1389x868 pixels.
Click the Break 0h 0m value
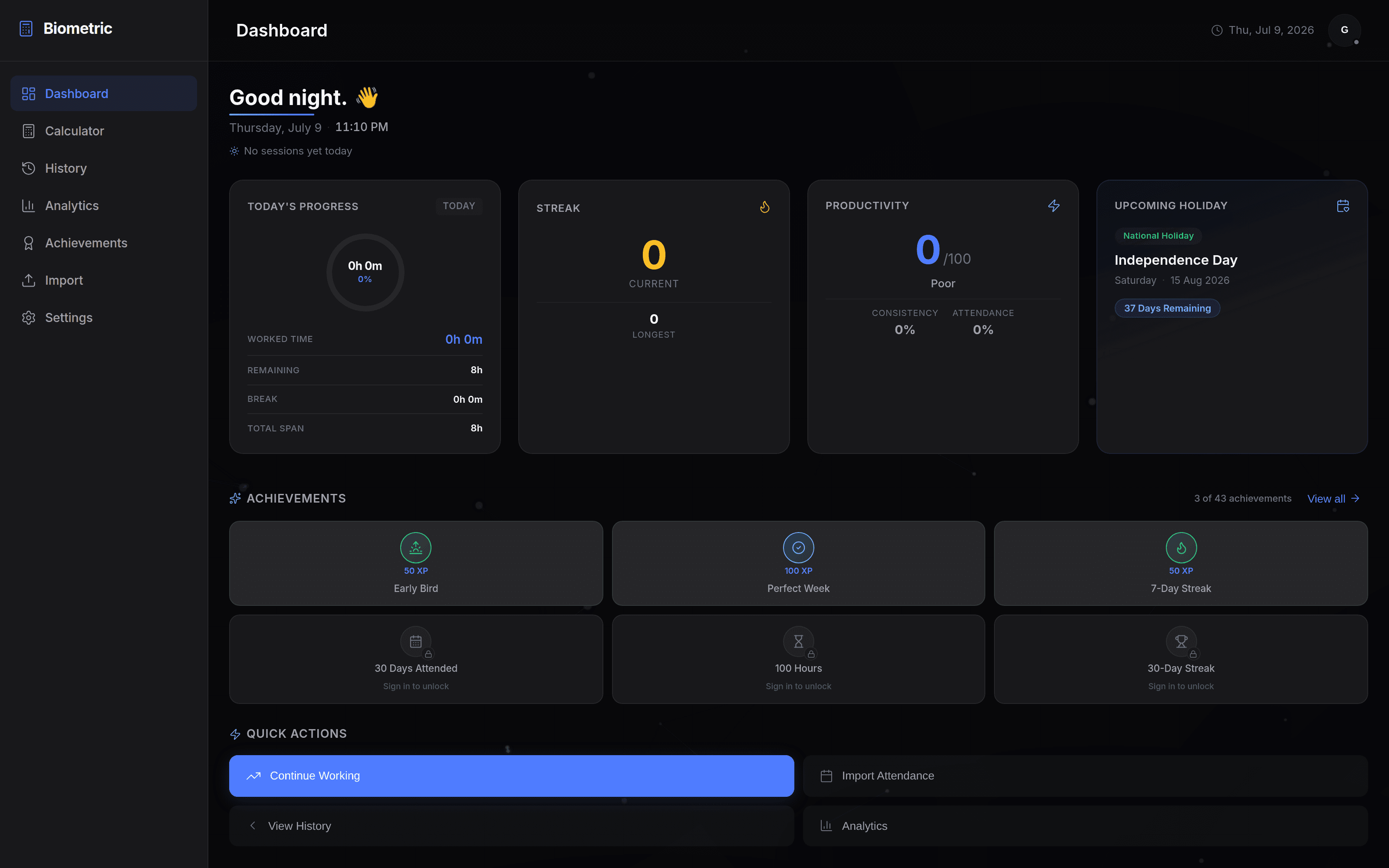468,400
